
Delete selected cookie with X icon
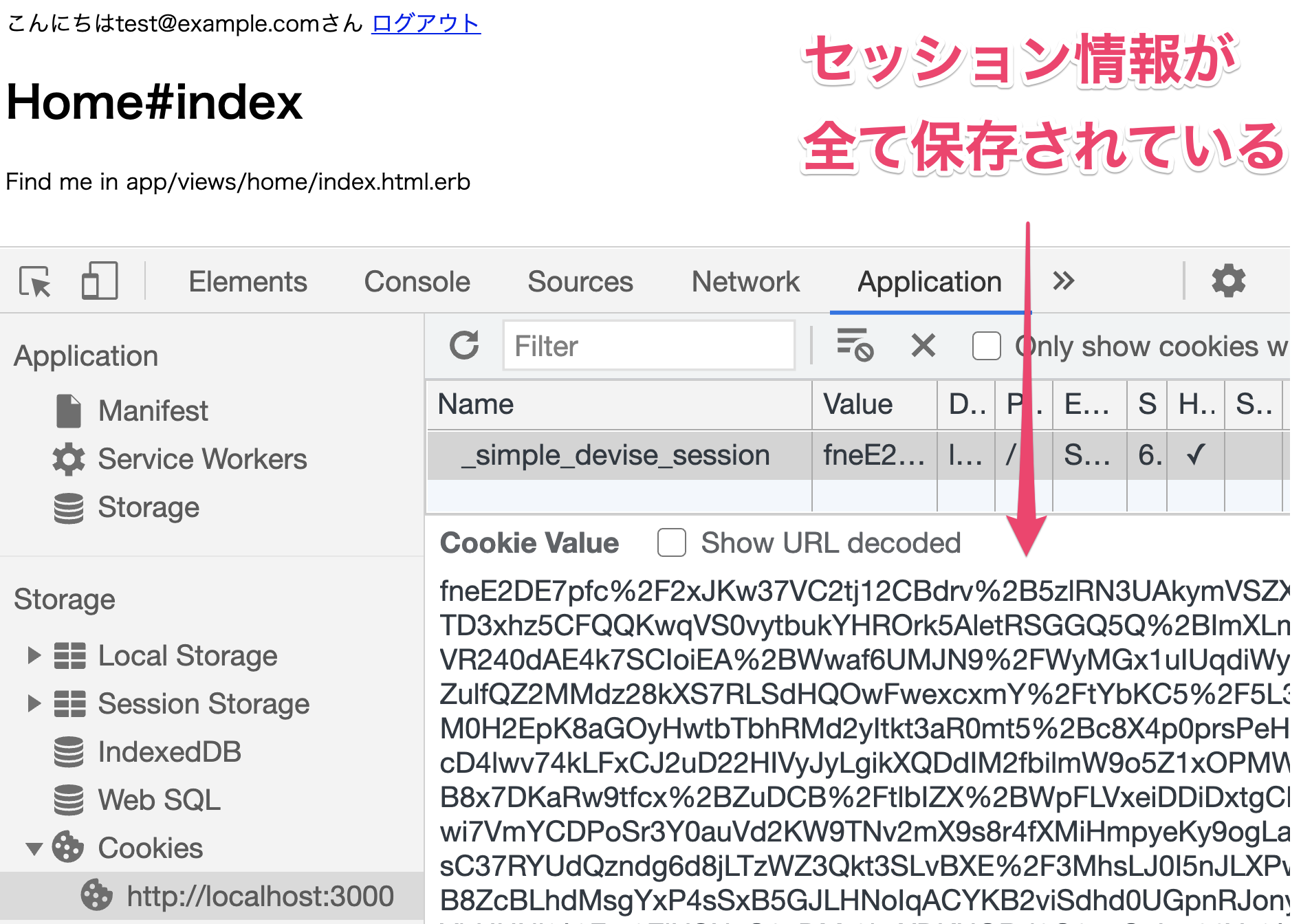[x=923, y=345]
